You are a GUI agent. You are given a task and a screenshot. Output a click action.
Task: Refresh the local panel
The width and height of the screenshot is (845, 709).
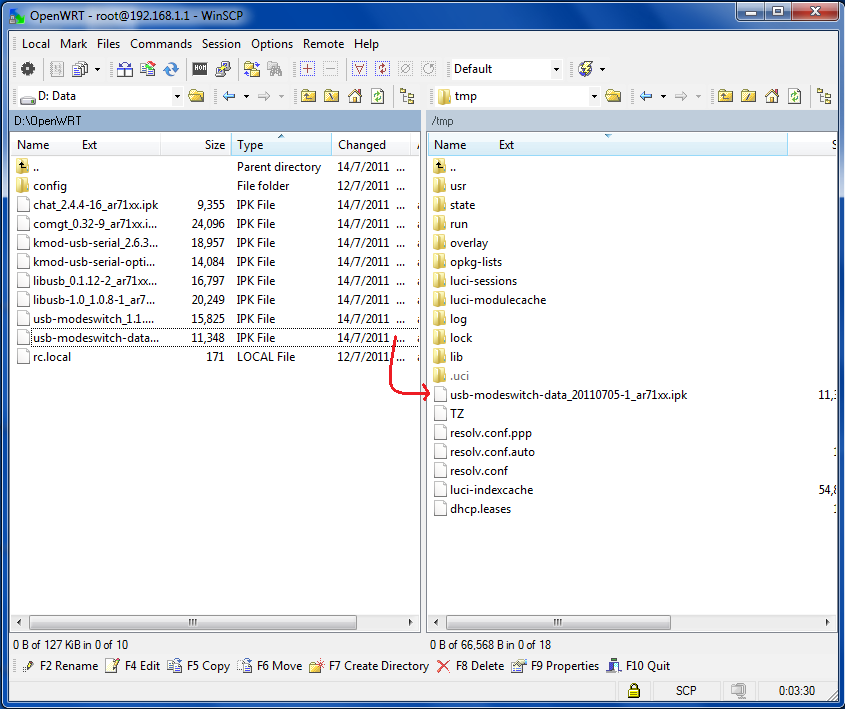pos(378,96)
